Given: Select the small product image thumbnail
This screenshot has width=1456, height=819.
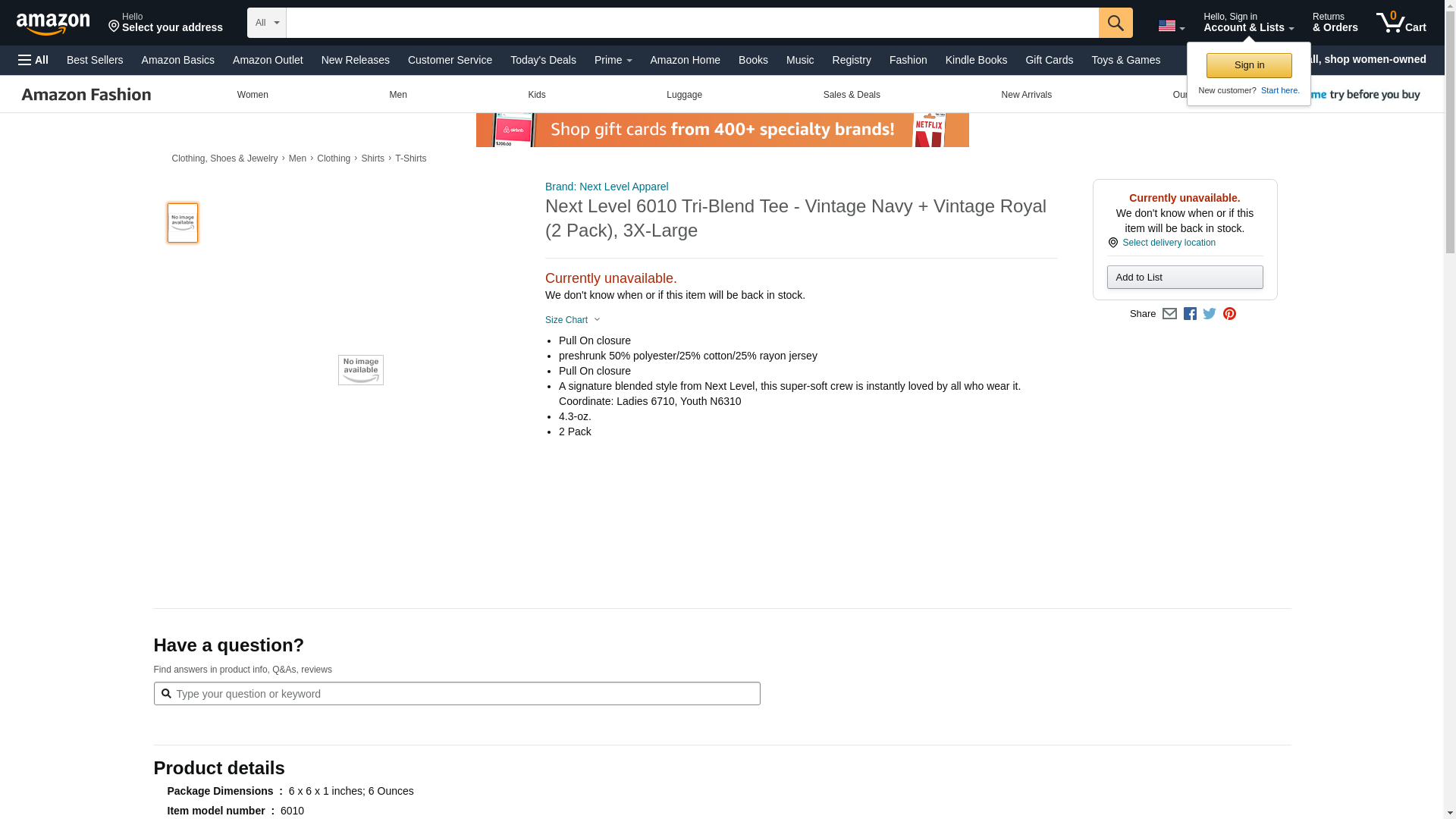Looking at the screenshot, I should 182,223.
